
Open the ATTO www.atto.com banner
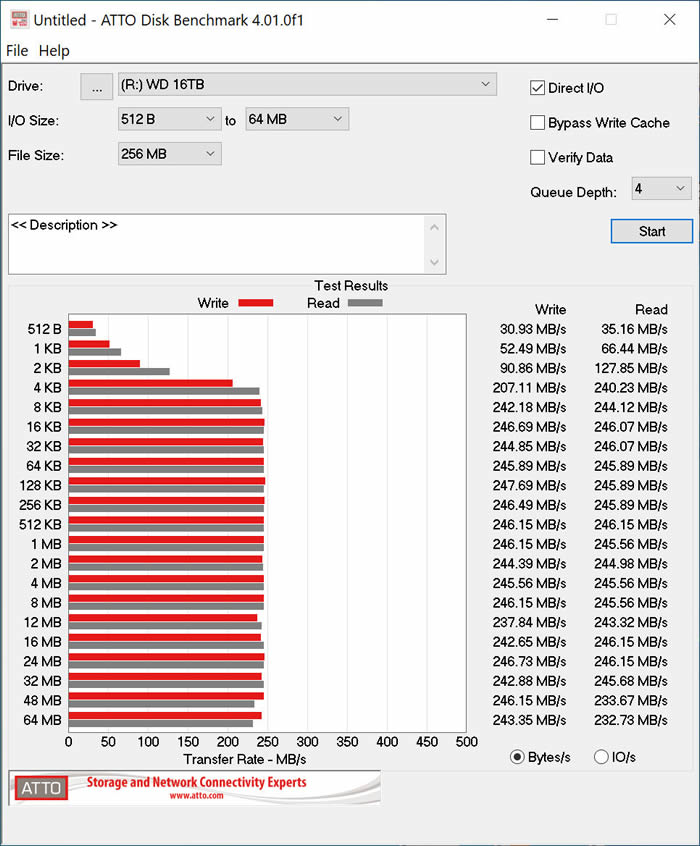[x=195, y=788]
